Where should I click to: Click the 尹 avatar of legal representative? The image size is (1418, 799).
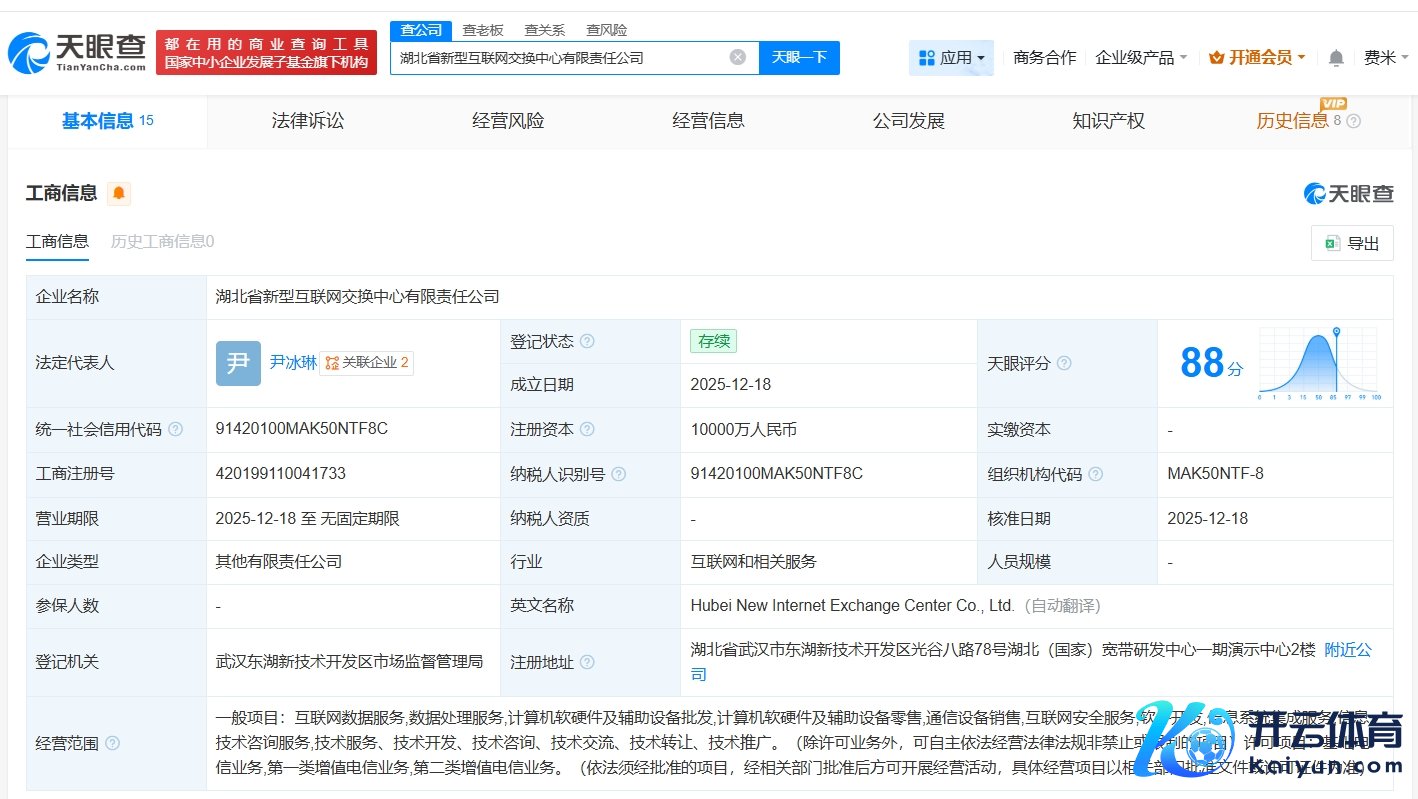[238, 363]
